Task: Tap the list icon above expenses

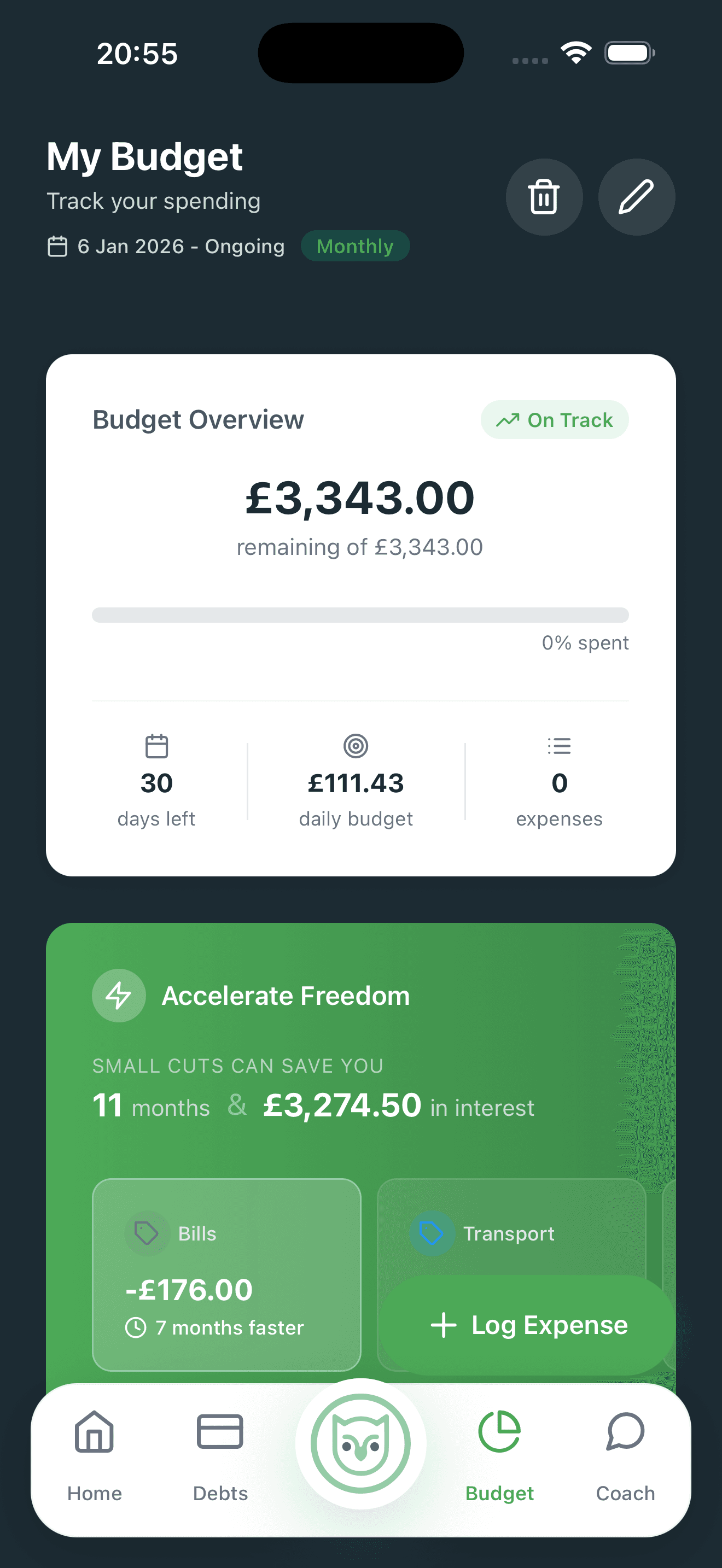Action: (x=559, y=746)
